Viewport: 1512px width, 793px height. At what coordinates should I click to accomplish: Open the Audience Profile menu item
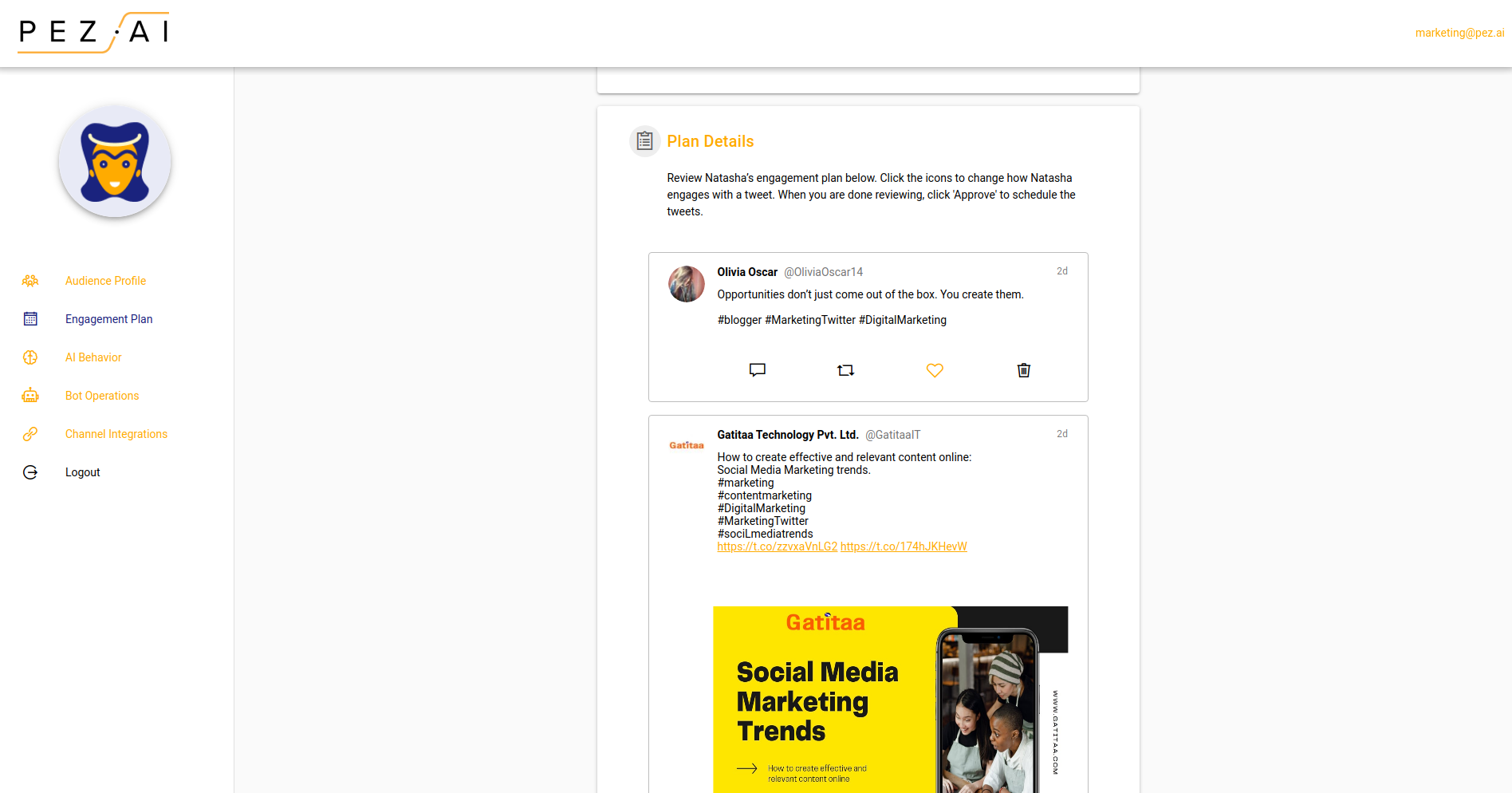105,281
